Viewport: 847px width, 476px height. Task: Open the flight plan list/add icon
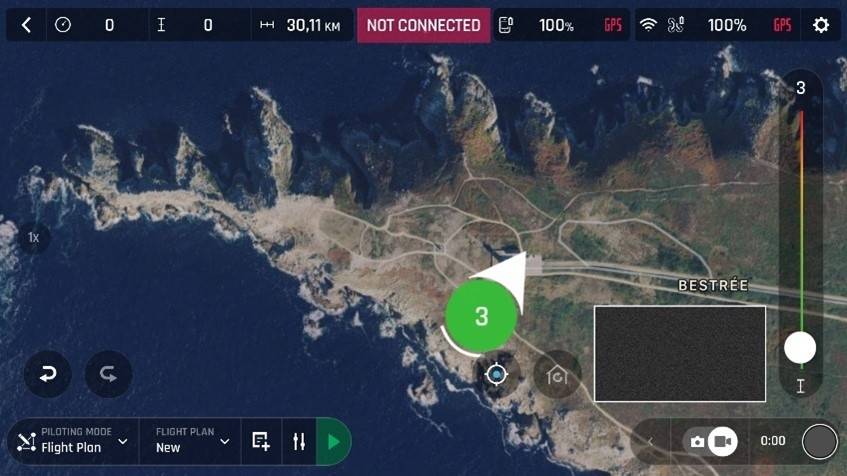261,441
